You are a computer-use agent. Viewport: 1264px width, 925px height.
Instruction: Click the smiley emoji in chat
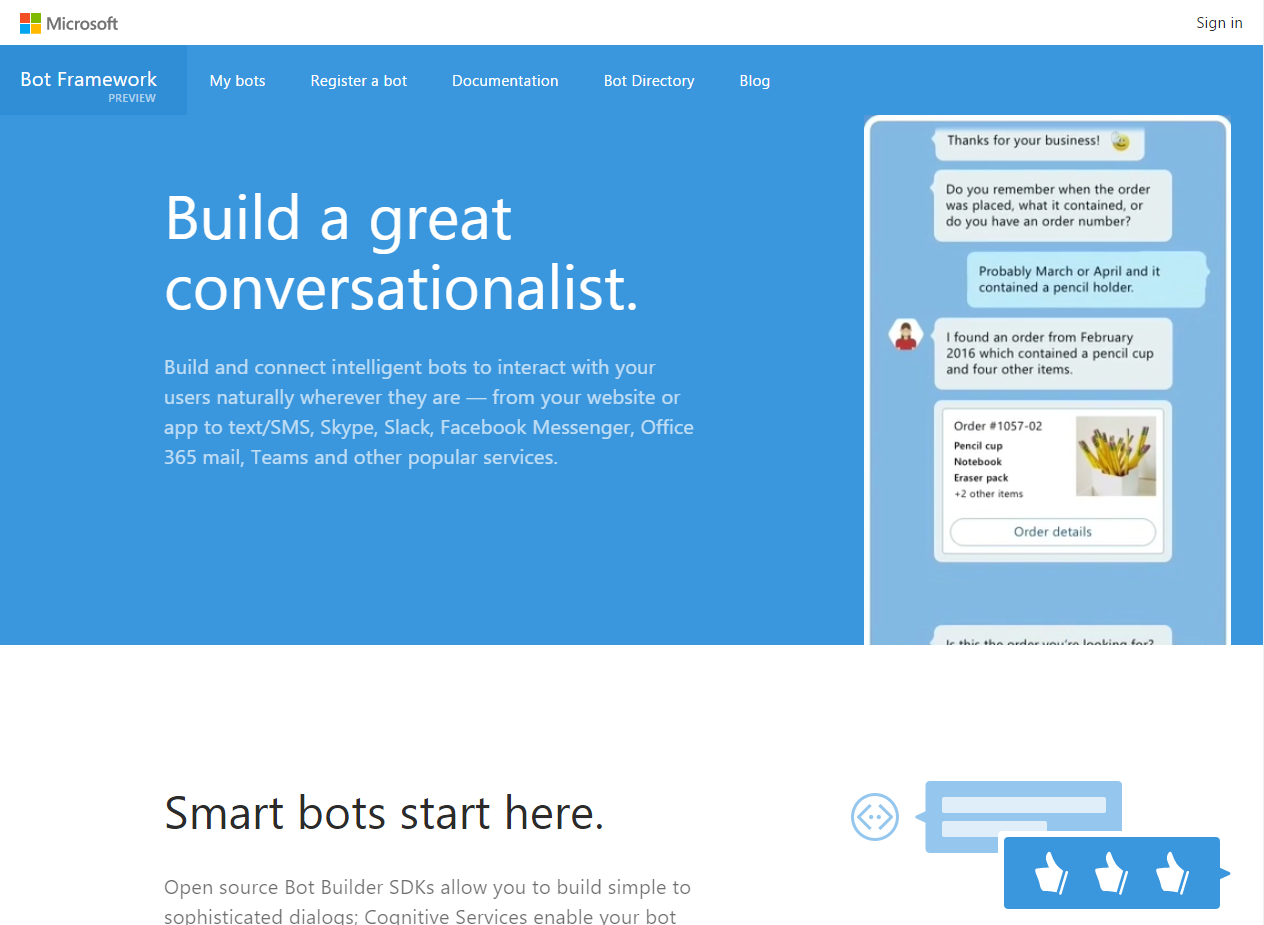1121,142
